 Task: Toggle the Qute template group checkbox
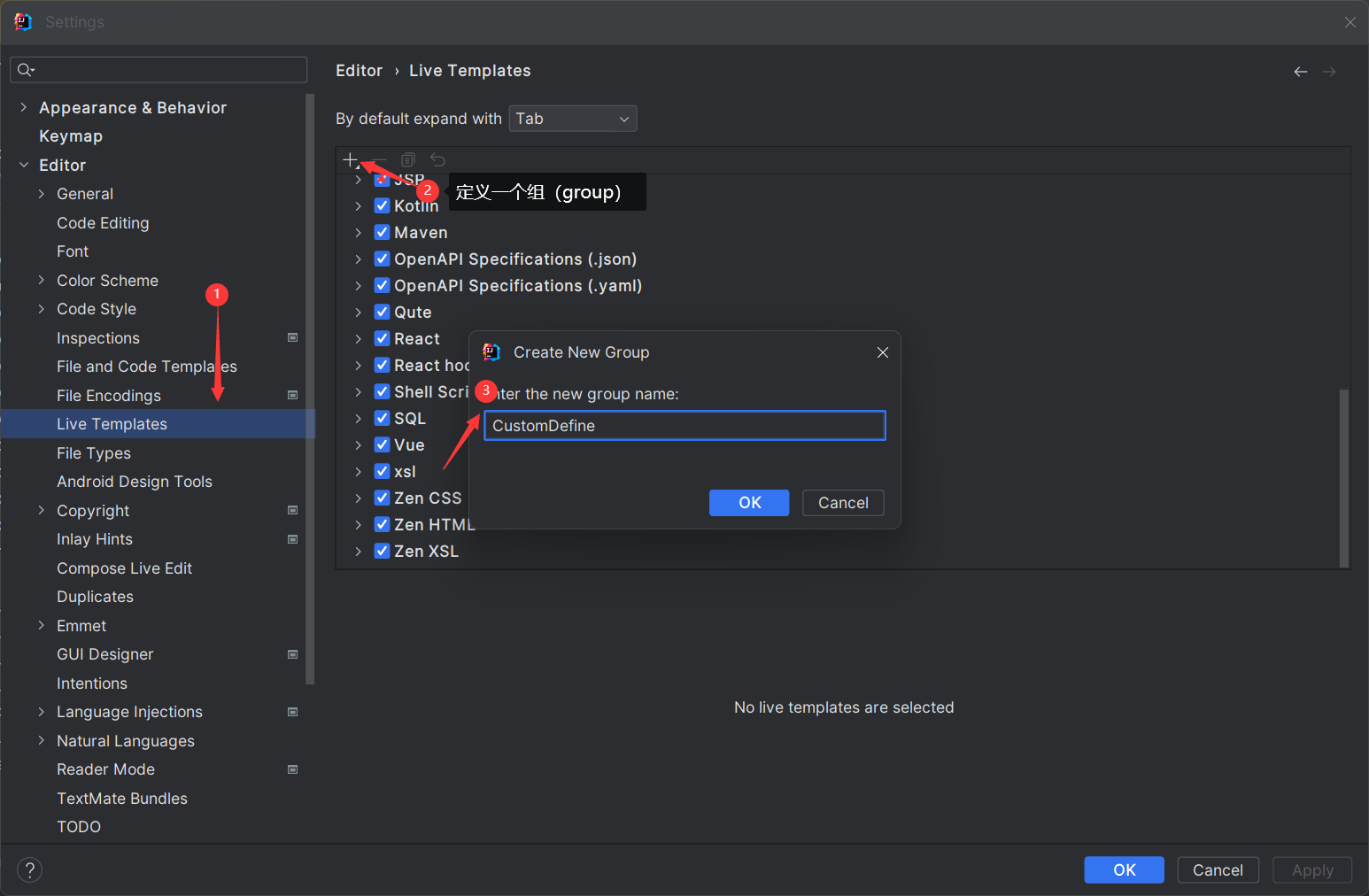383,312
